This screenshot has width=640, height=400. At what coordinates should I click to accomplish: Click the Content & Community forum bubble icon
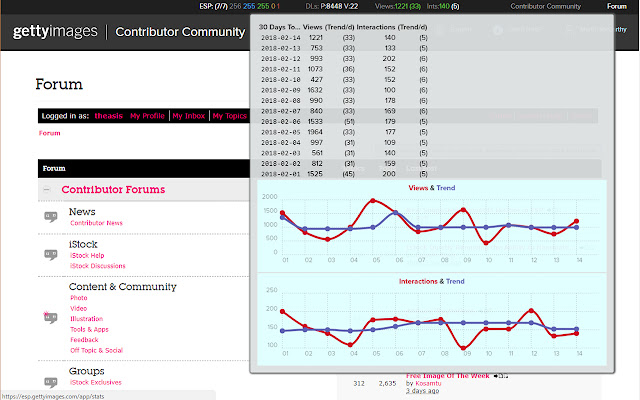[x=50, y=318]
